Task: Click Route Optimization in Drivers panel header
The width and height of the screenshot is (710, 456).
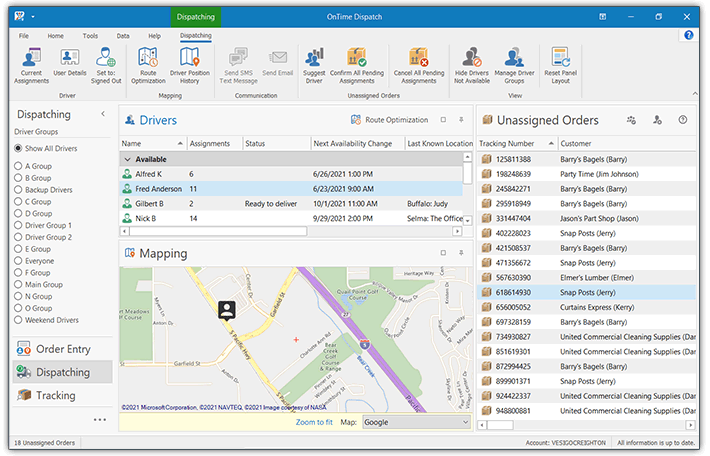Action: point(389,120)
